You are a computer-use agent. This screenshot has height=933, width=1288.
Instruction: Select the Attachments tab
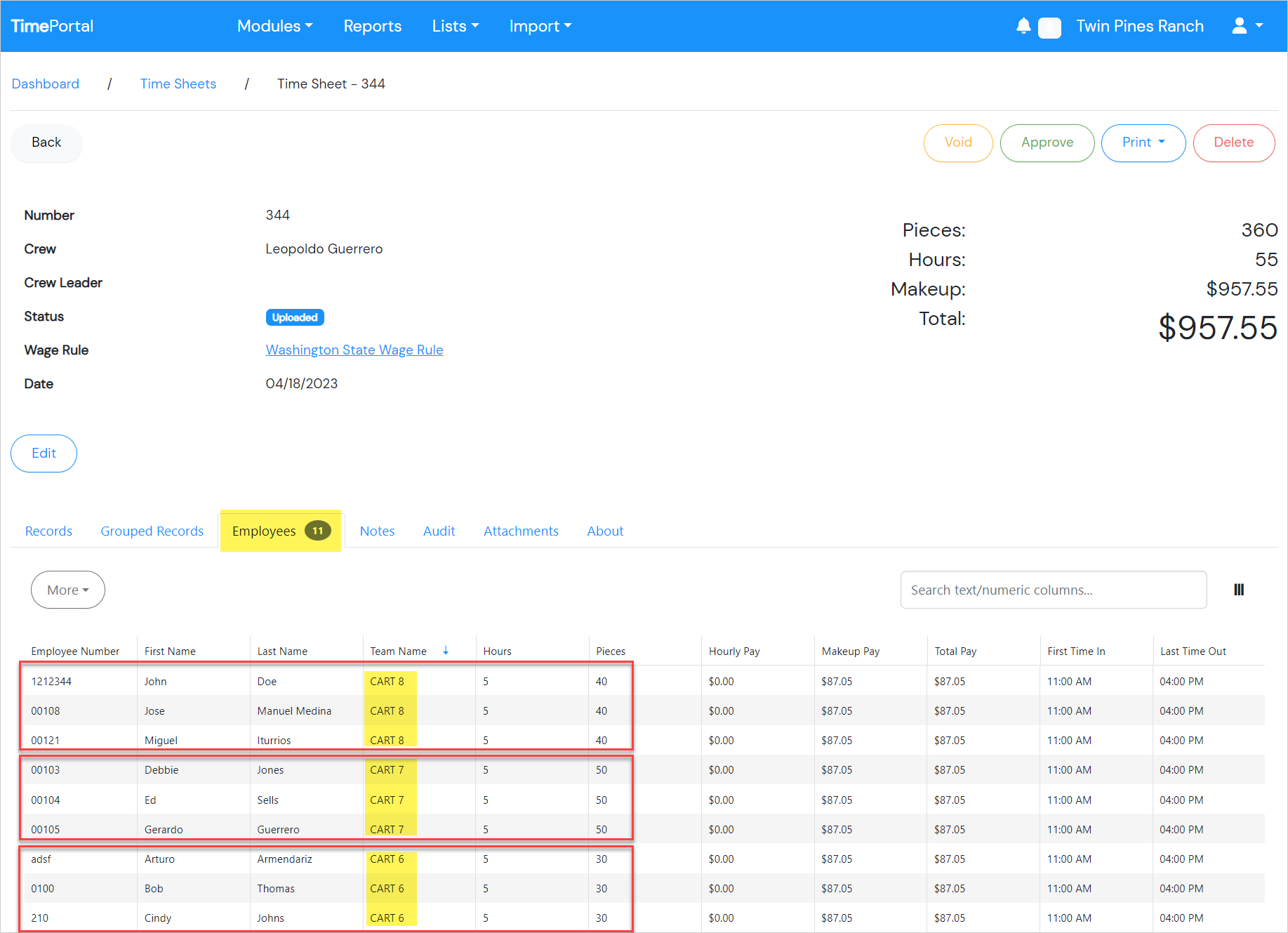[x=521, y=531]
